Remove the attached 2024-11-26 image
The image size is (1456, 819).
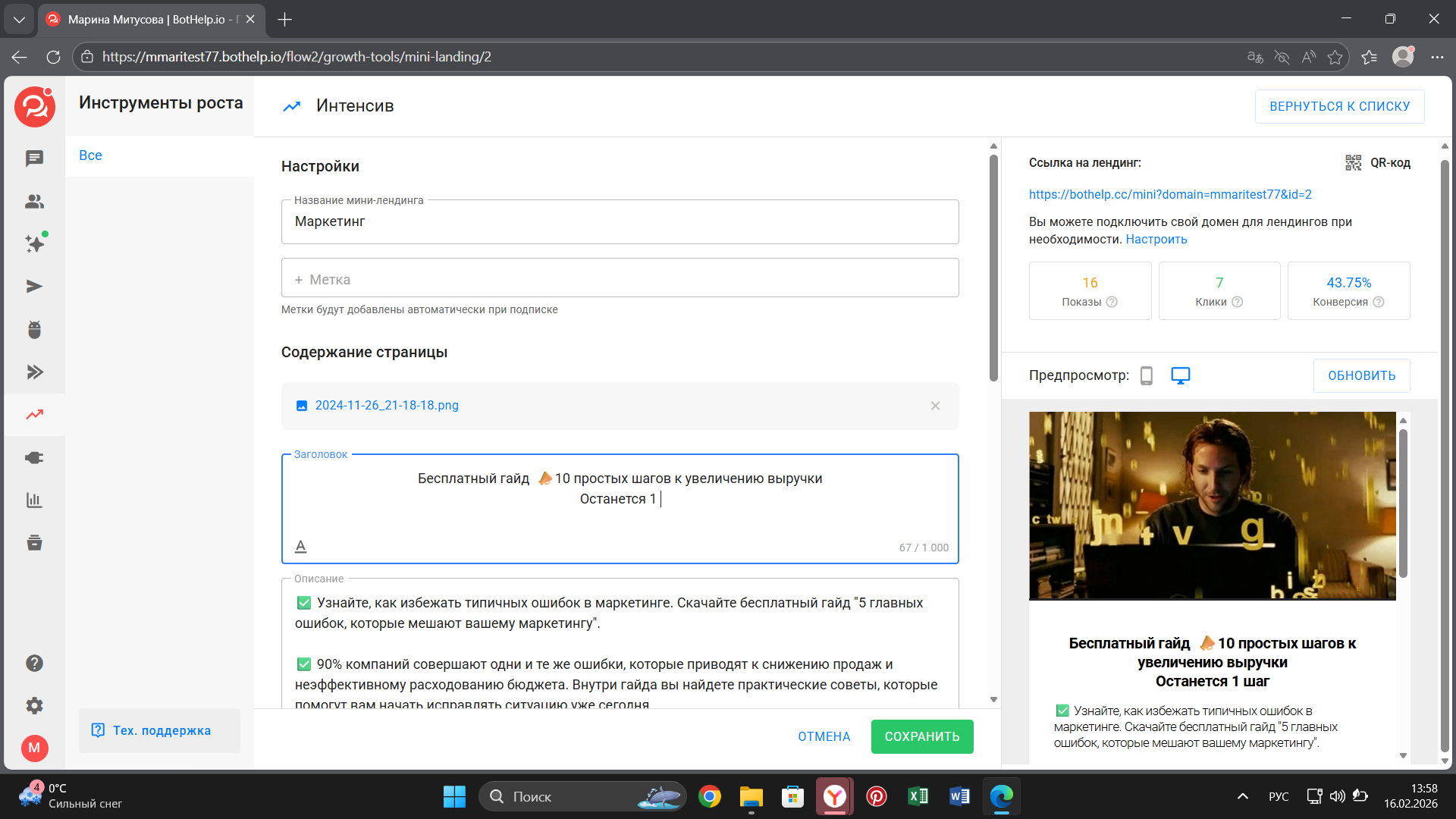point(935,406)
